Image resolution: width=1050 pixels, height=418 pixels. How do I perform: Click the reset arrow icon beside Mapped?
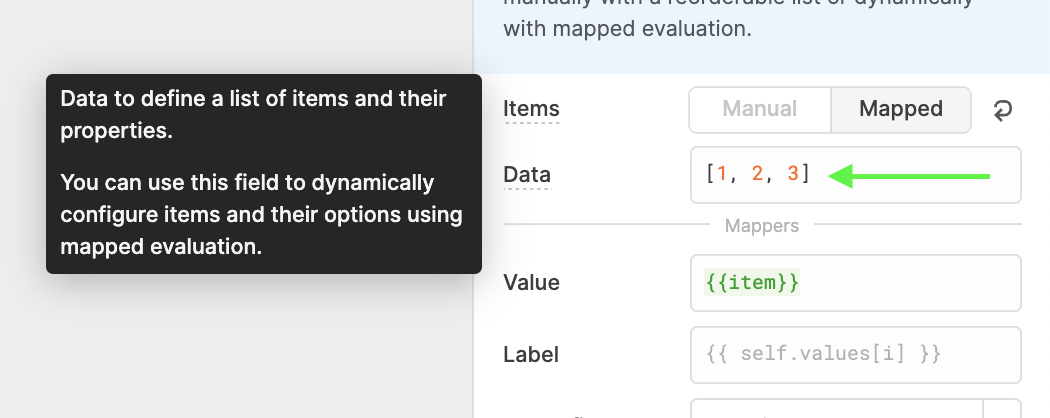pos(1002,111)
